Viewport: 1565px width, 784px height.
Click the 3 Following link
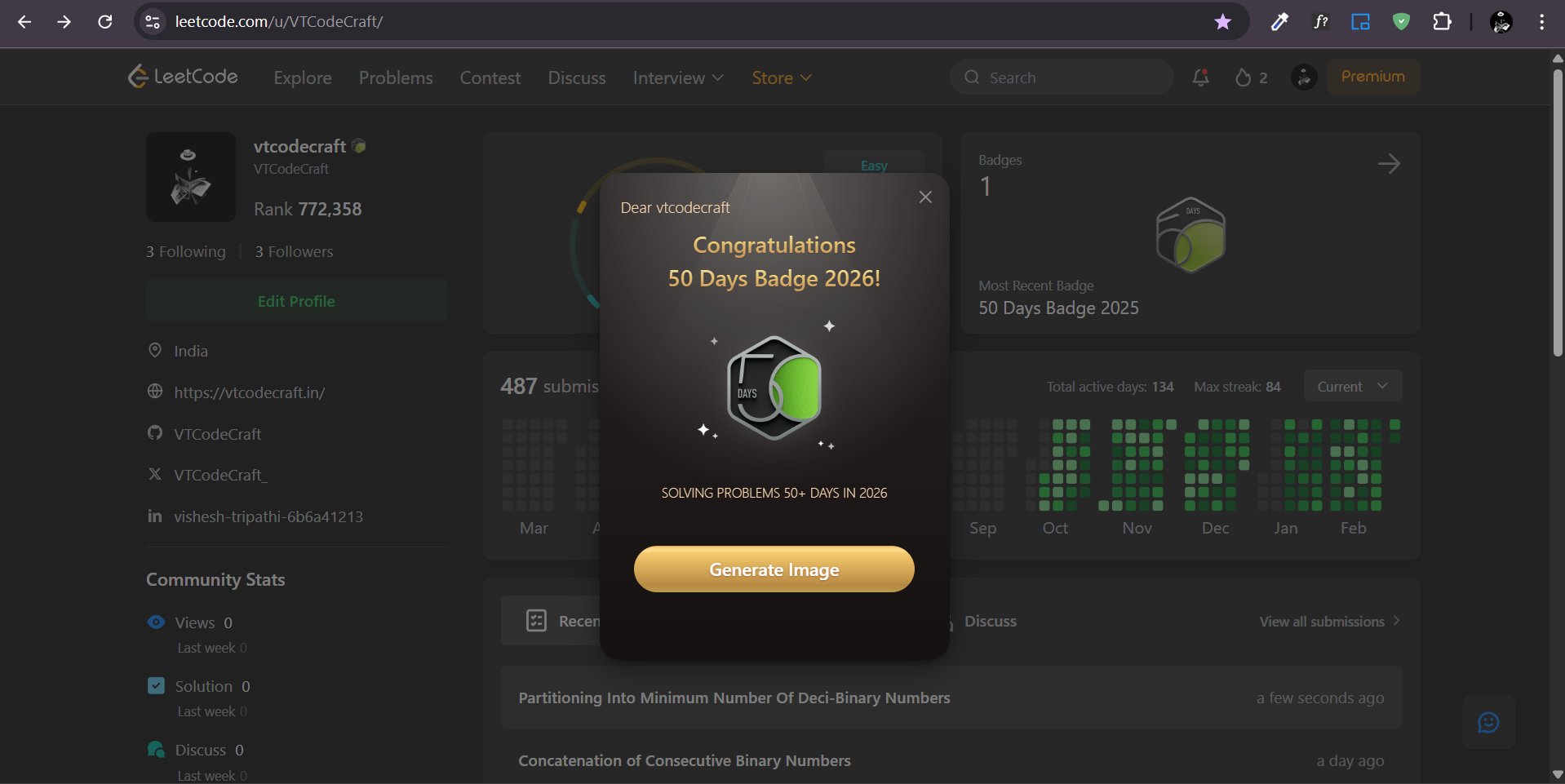[186, 251]
